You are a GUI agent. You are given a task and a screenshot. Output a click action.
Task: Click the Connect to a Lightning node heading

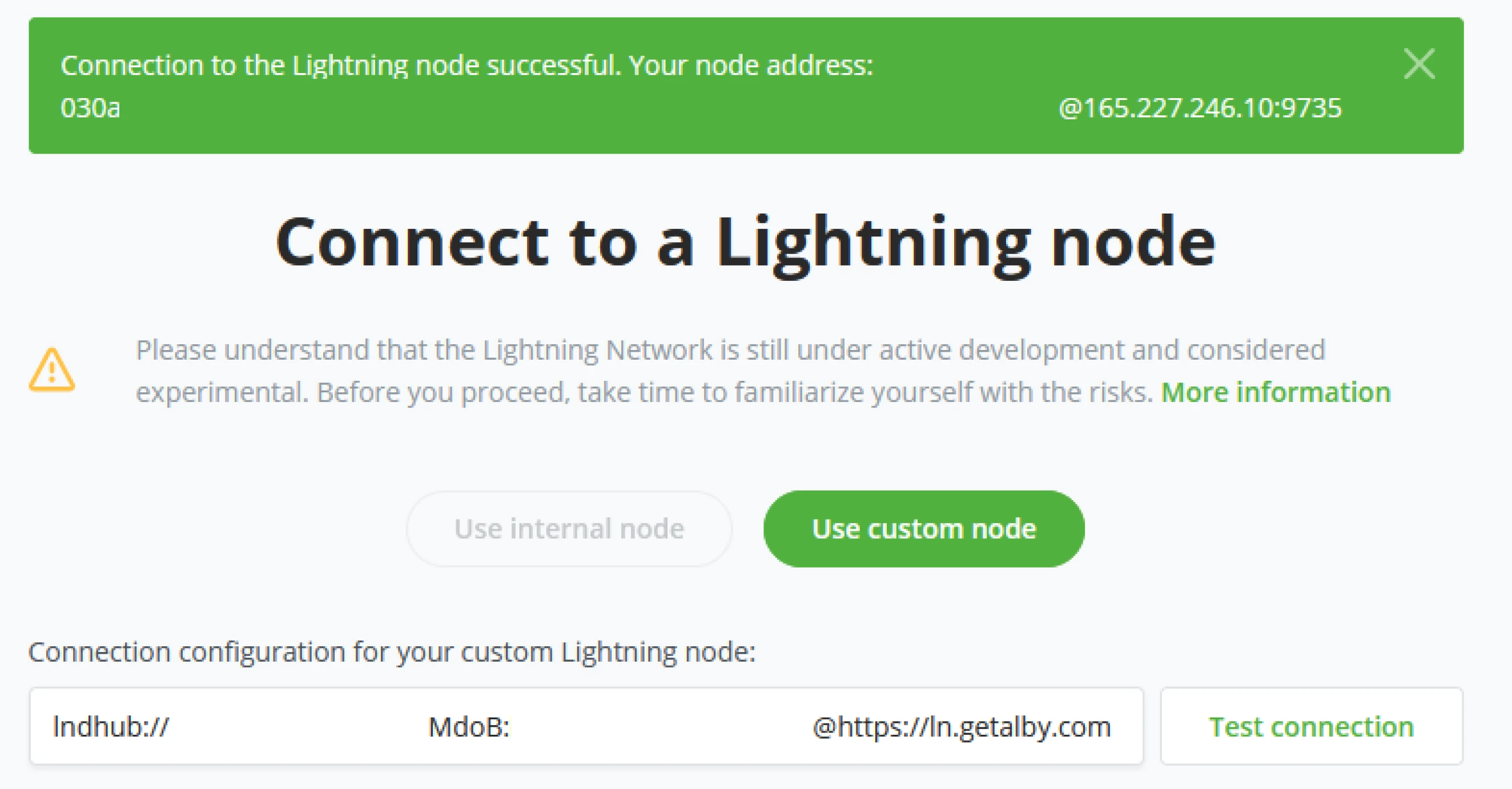[745, 243]
